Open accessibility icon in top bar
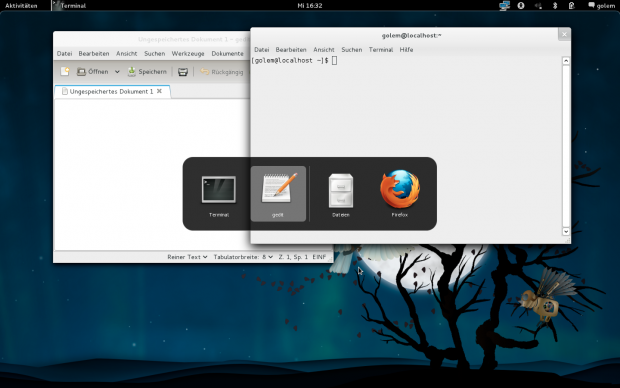The width and height of the screenshot is (620, 388). (521, 6)
